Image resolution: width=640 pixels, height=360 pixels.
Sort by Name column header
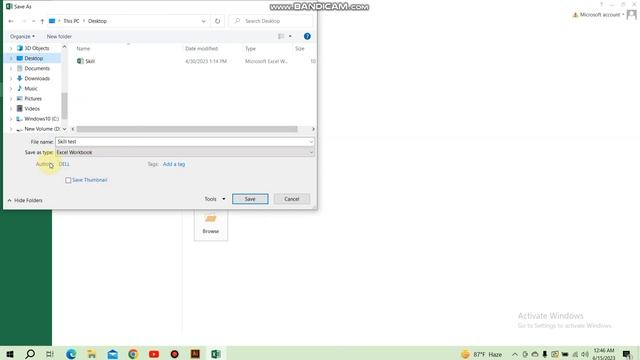coord(83,49)
